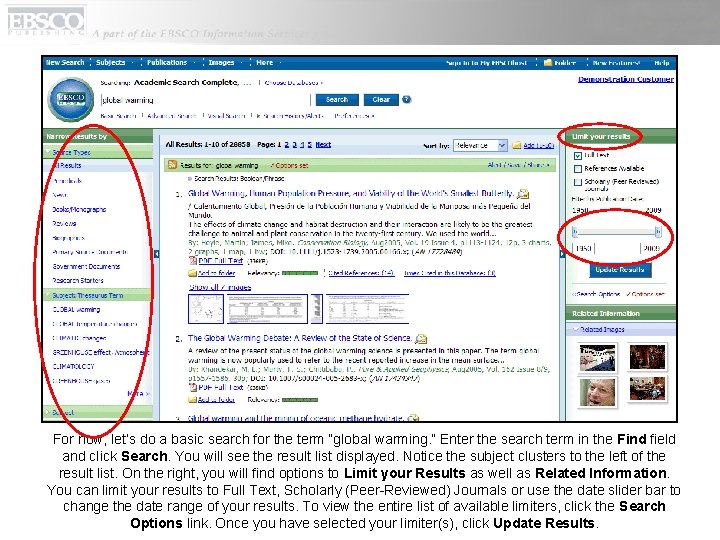Filter by Books/Monographs source type

pyautogui.click(x=79, y=209)
